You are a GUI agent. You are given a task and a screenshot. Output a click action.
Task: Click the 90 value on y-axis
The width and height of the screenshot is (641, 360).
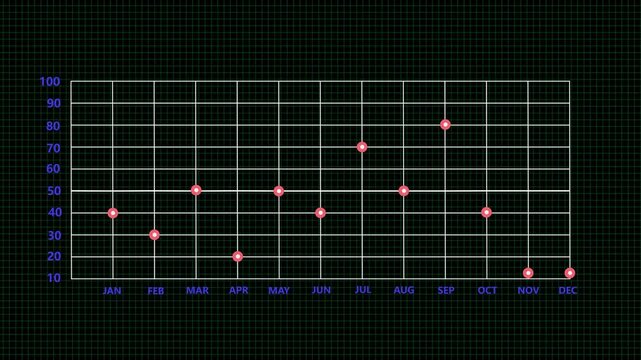pyautogui.click(x=54, y=103)
